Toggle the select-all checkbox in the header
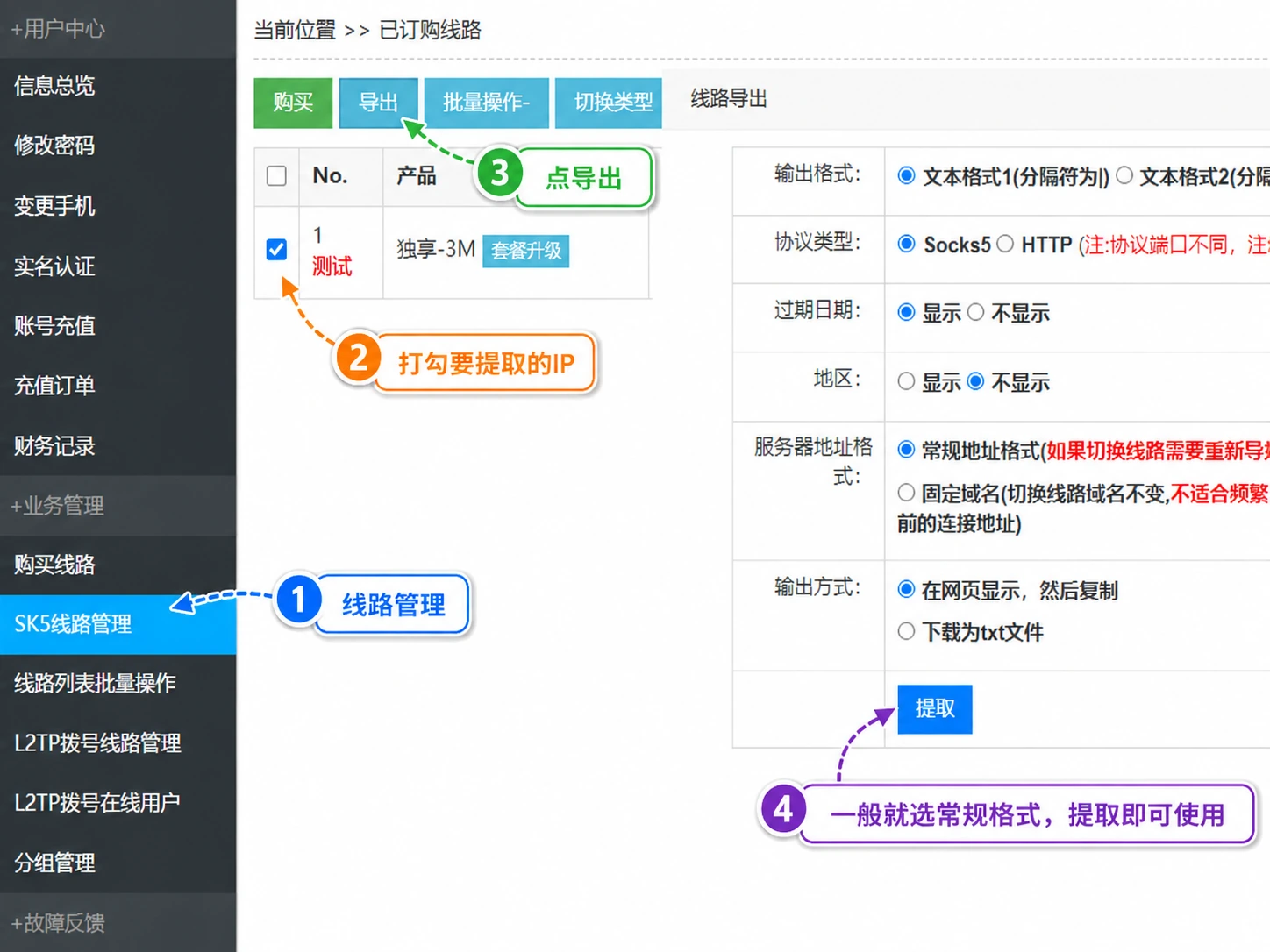 point(276,175)
